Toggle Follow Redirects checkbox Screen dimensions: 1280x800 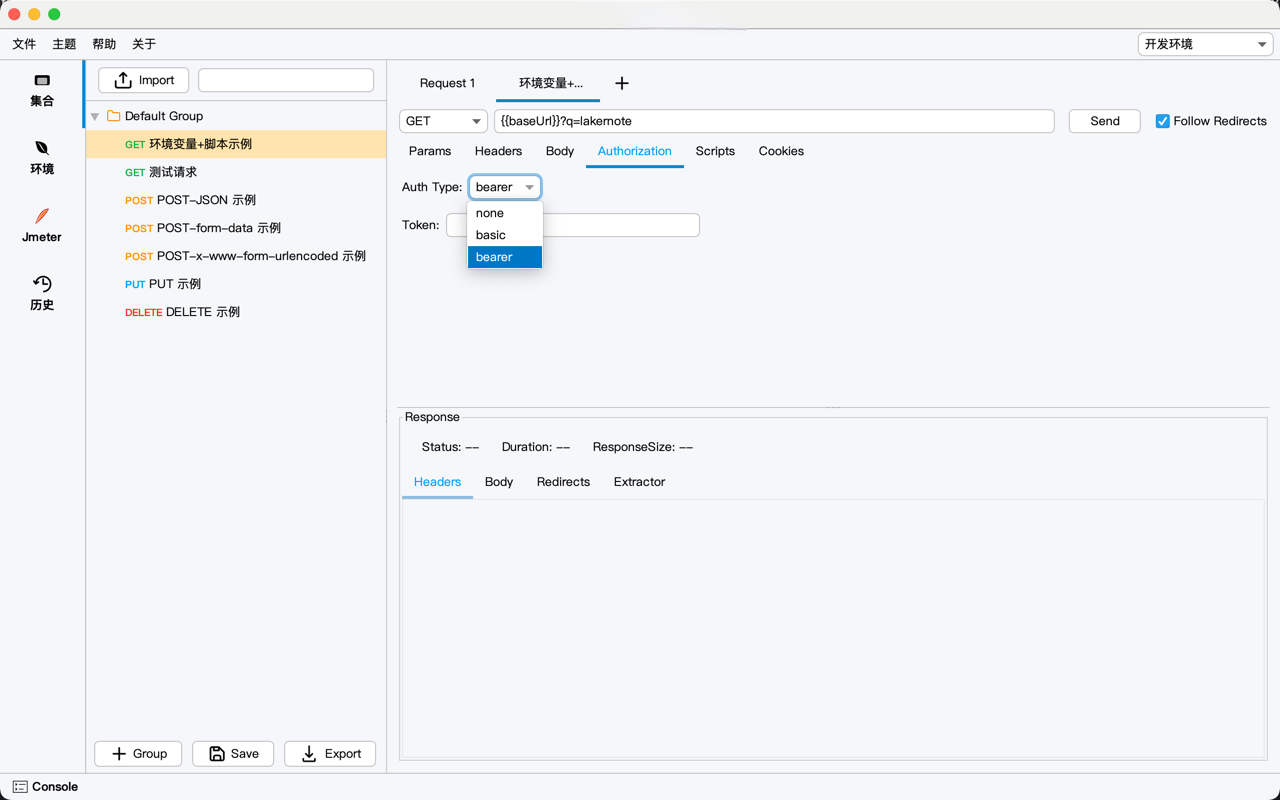tap(1162, 121)
